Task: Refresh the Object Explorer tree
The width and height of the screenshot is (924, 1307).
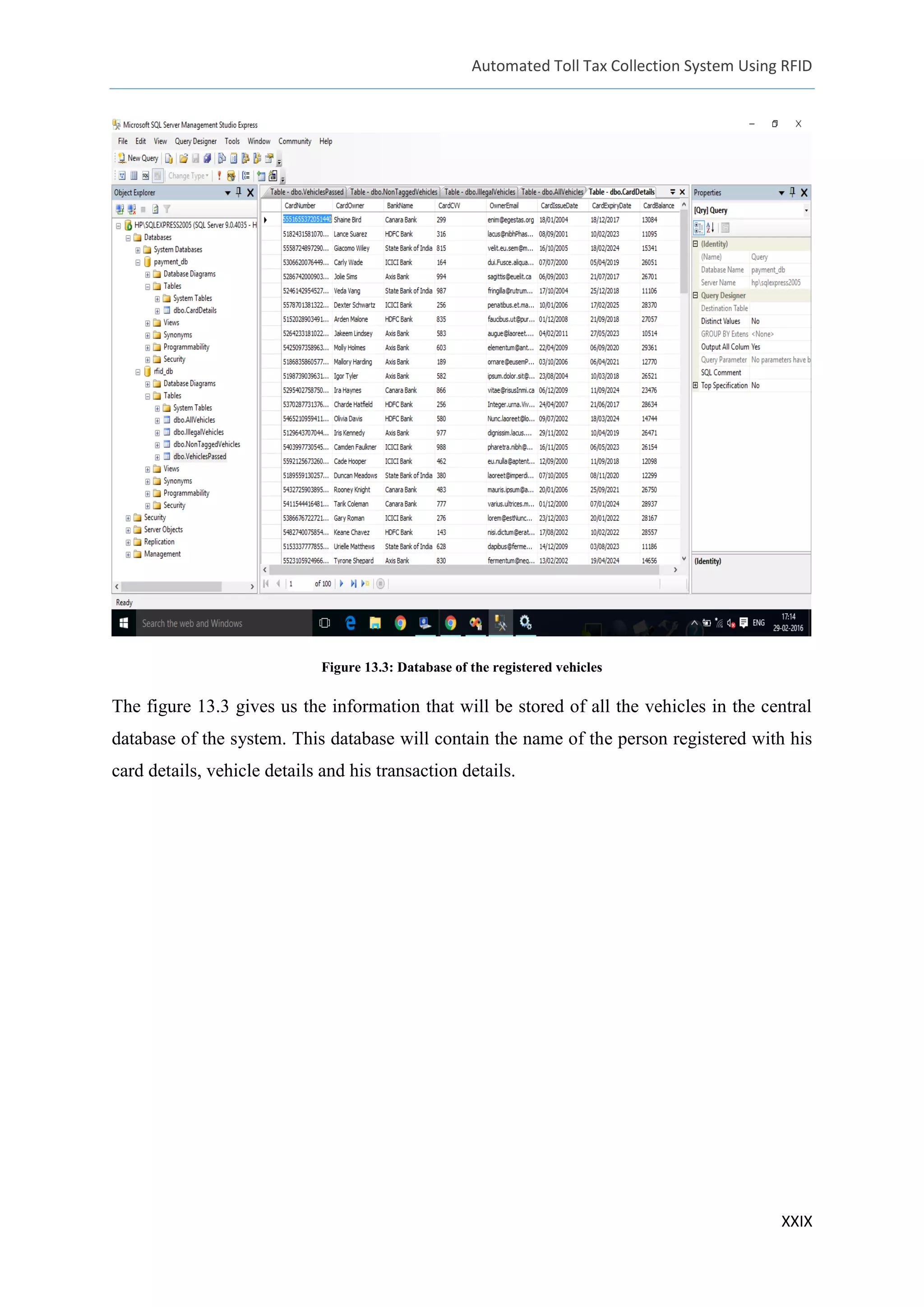Action: (x=155, y=209)
